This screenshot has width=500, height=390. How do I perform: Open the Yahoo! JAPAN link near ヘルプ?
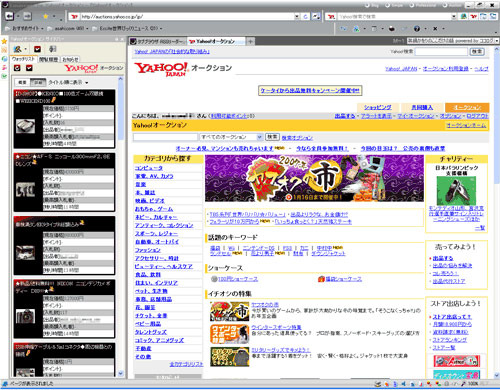coord(401,69)
